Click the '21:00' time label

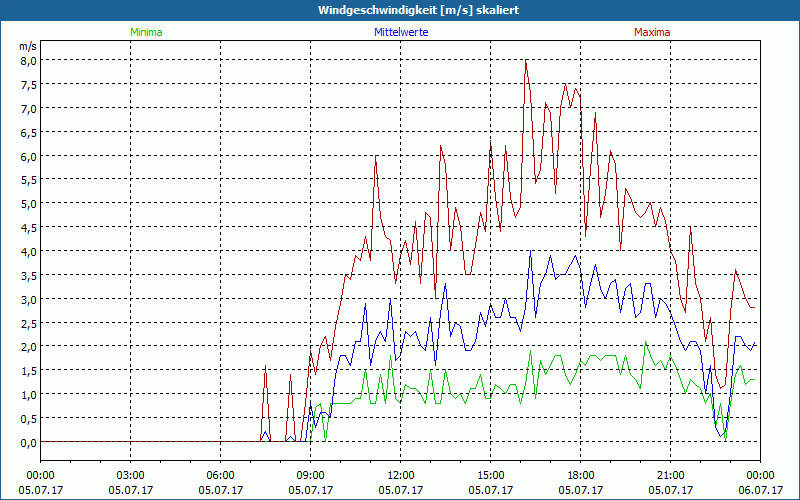670,476
